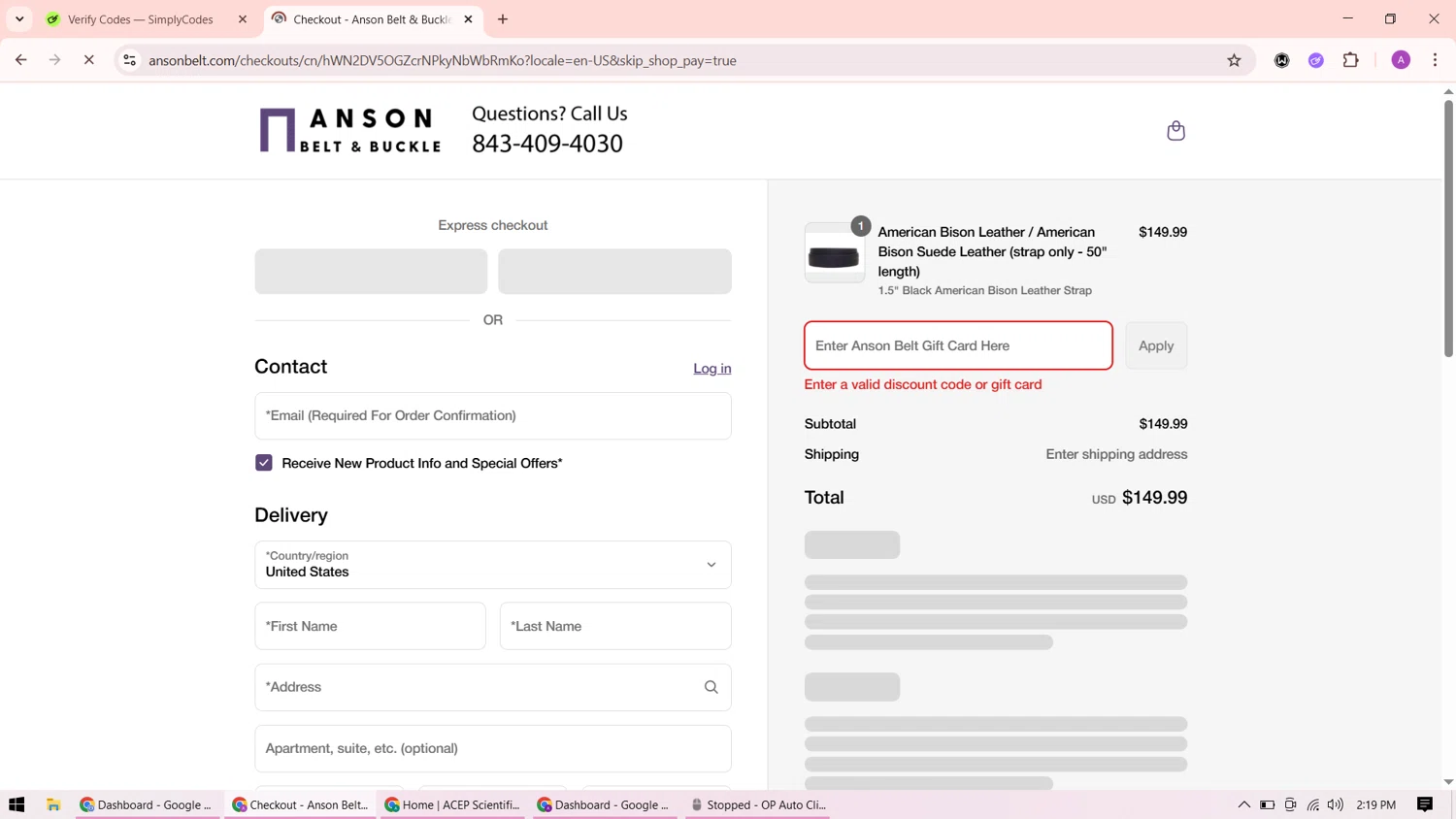
Task: Click the 843-409-4030 phone number
Action: [x=547, y=144]
